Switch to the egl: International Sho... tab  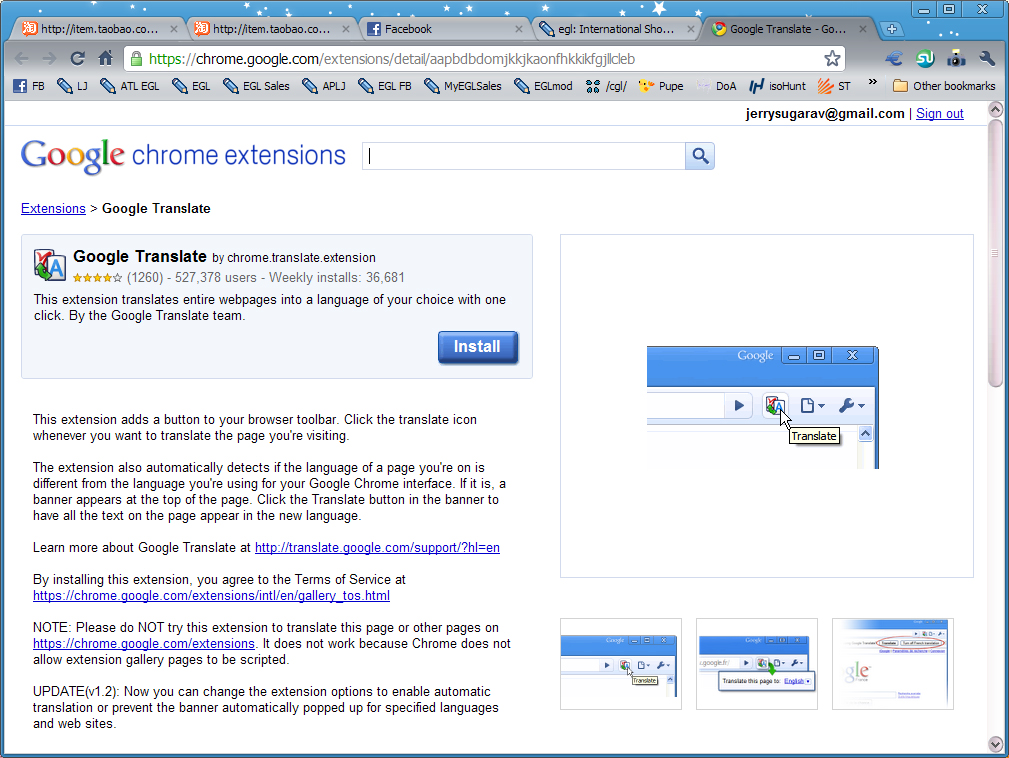(x=616, y=29)
